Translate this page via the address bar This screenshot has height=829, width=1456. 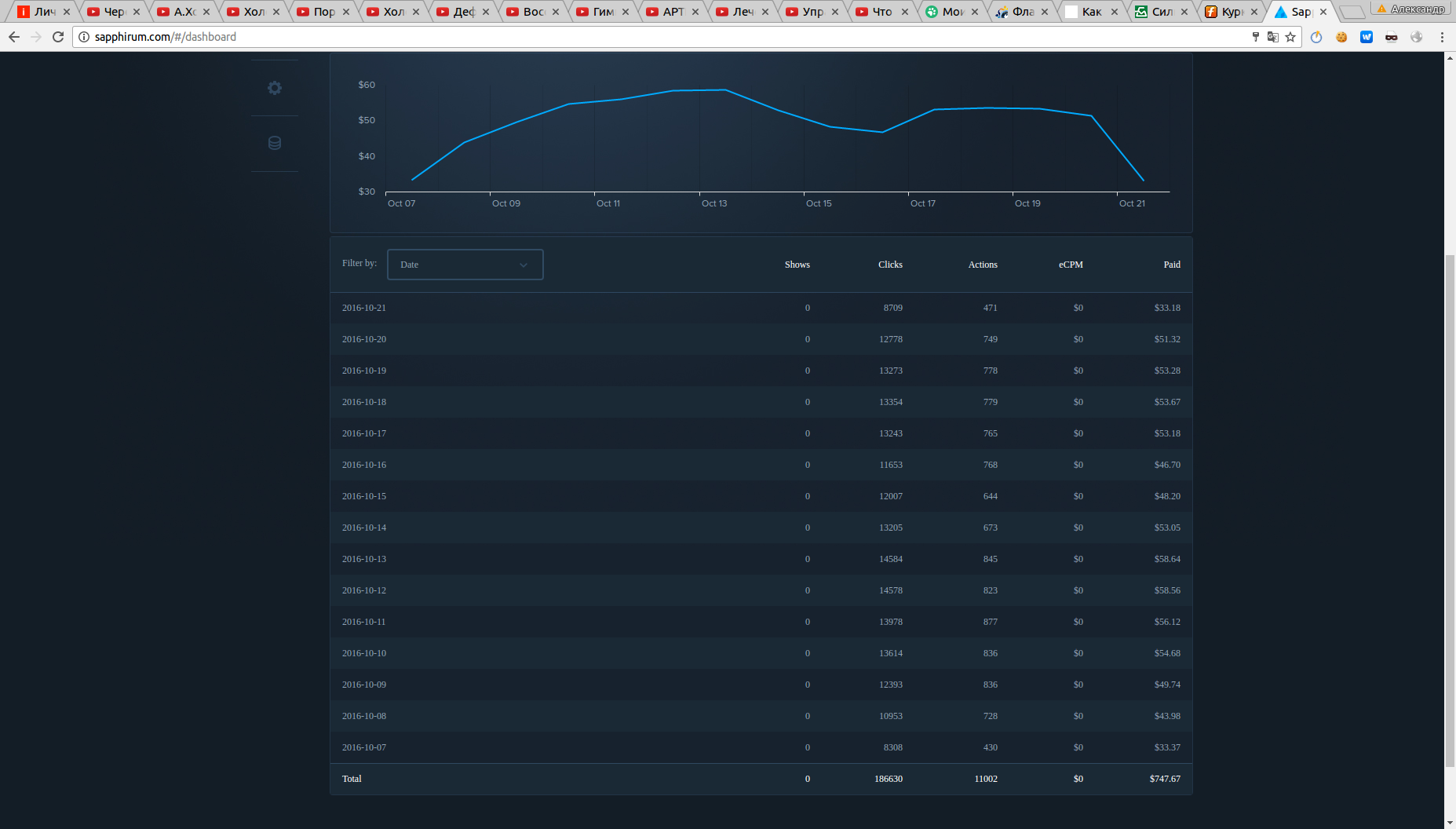pos(1272,37)
